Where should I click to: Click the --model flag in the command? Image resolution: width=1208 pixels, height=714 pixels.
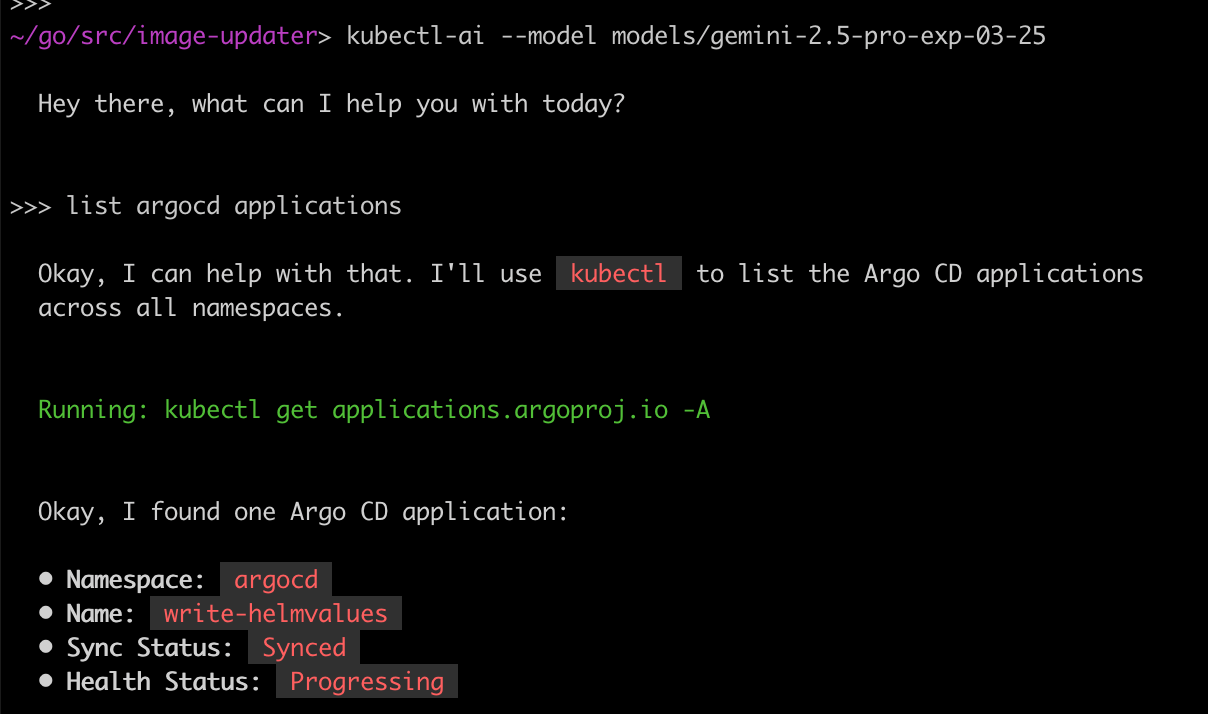[x=556, y=37]
